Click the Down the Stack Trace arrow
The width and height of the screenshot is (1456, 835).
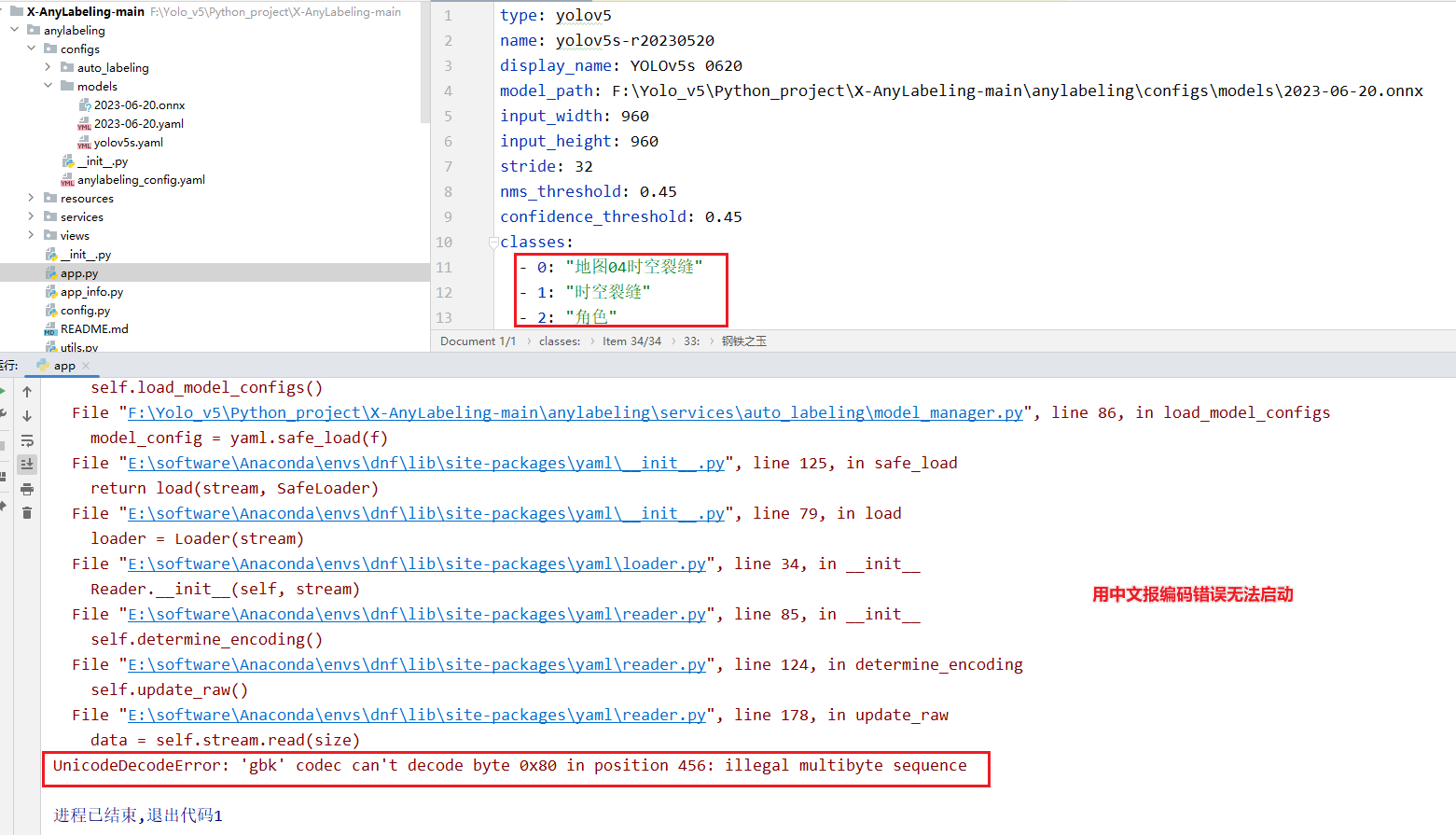click(26, 416)
